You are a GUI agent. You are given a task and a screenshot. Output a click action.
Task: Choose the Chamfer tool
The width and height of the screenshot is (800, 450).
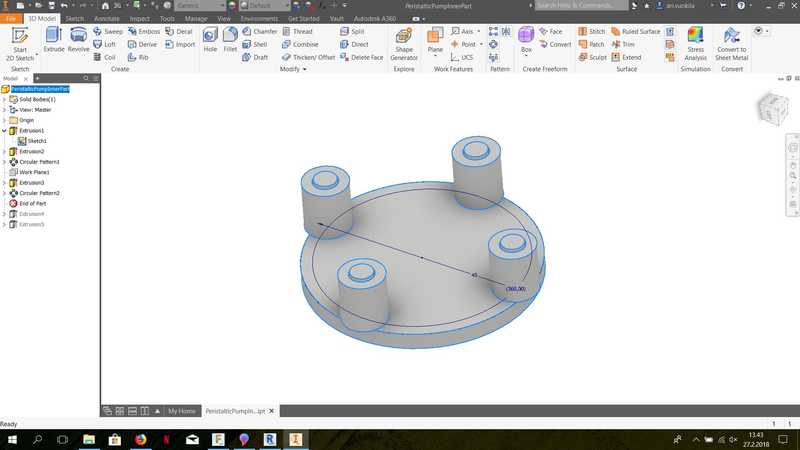tap(260, 32)
